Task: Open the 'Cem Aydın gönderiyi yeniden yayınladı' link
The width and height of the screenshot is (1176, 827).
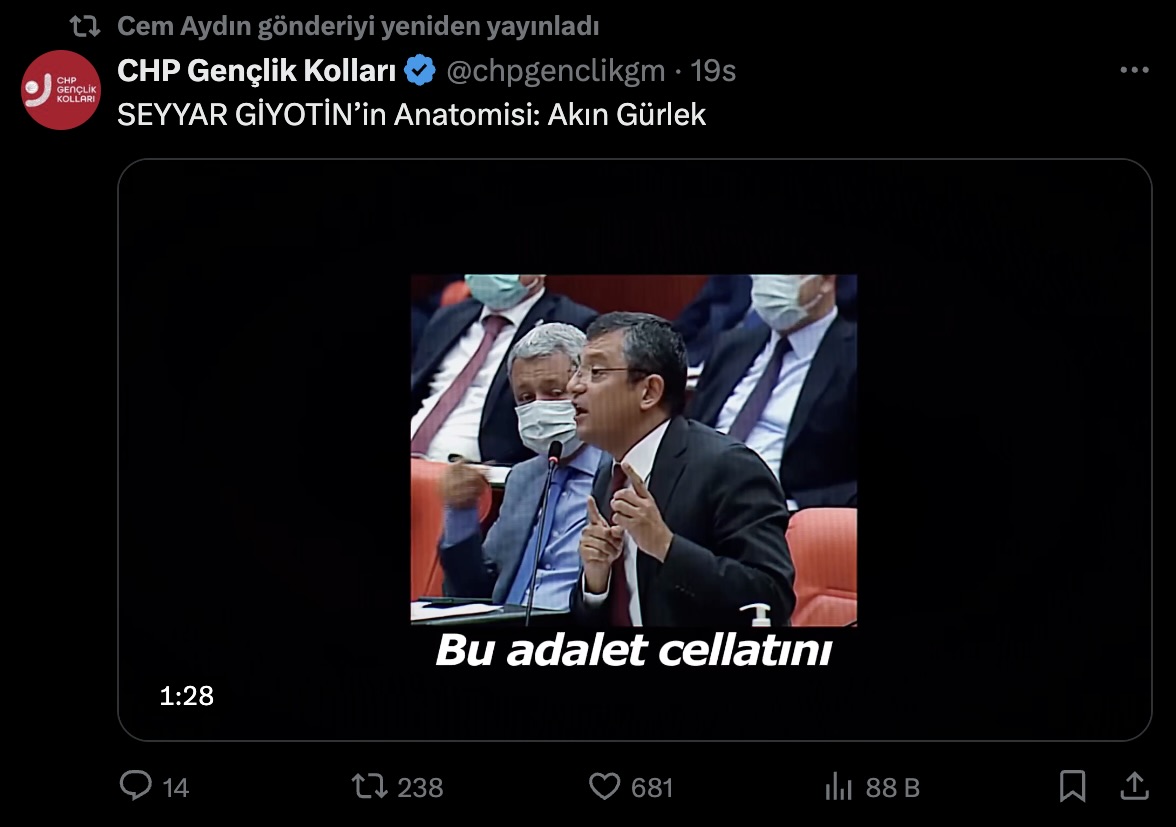Action: tap(358, 26)
